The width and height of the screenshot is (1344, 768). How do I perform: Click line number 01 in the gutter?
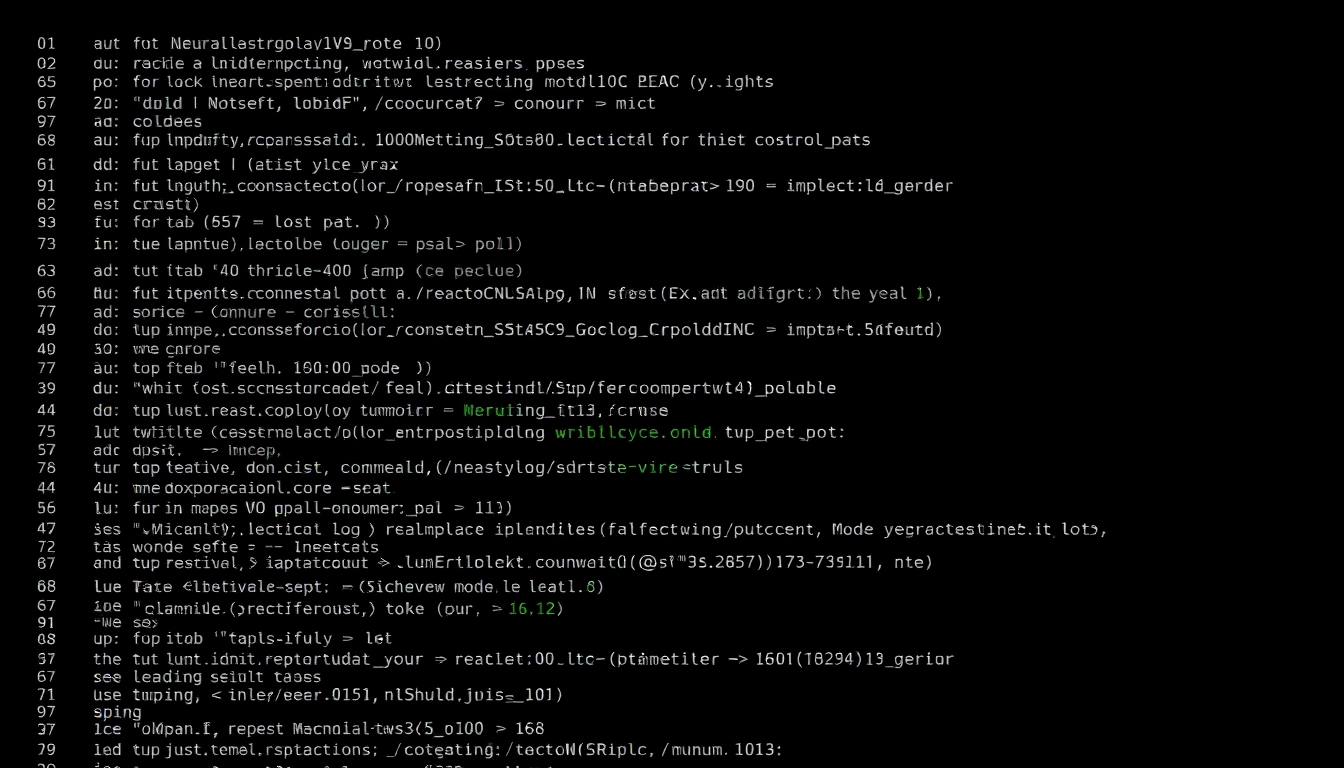coord(46,44)
